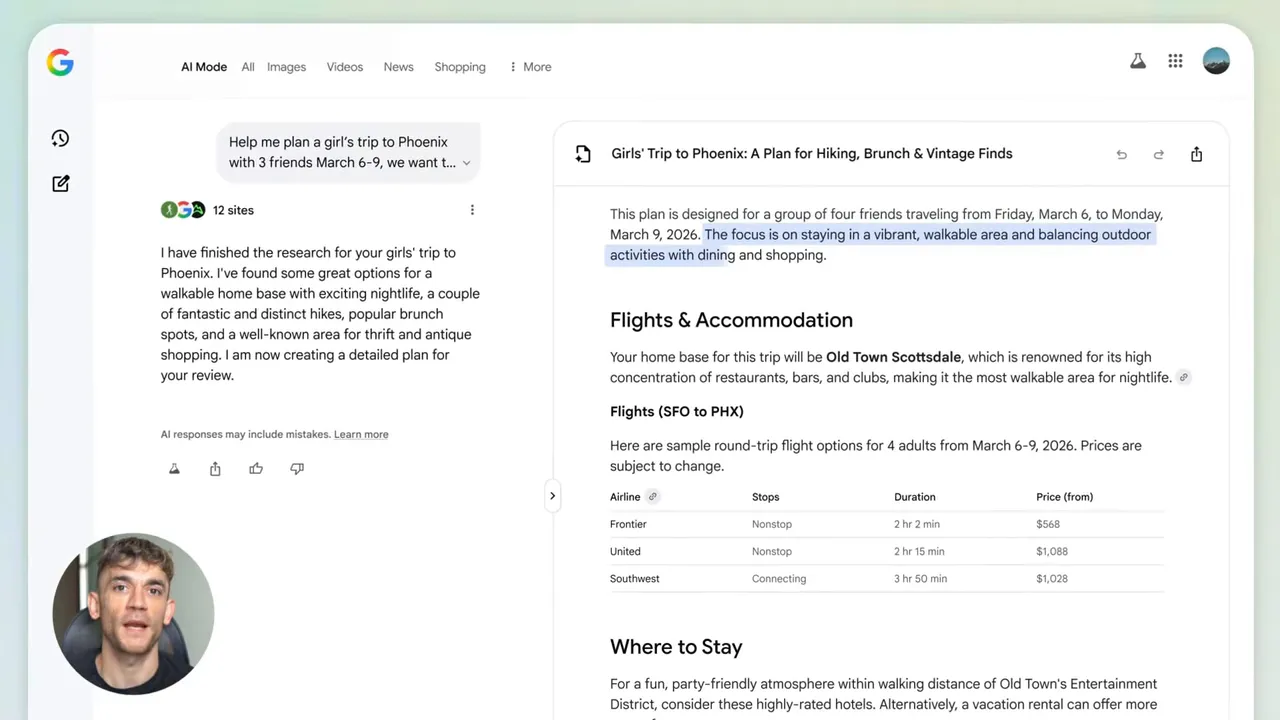This screenshot has width=1280, height=720.
Task: Open the More search options menu
Action: [530, 67]
